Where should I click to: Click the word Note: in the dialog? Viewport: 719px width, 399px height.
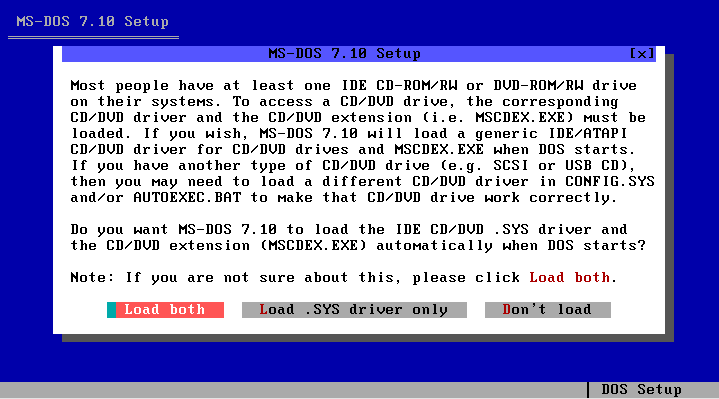92,277
